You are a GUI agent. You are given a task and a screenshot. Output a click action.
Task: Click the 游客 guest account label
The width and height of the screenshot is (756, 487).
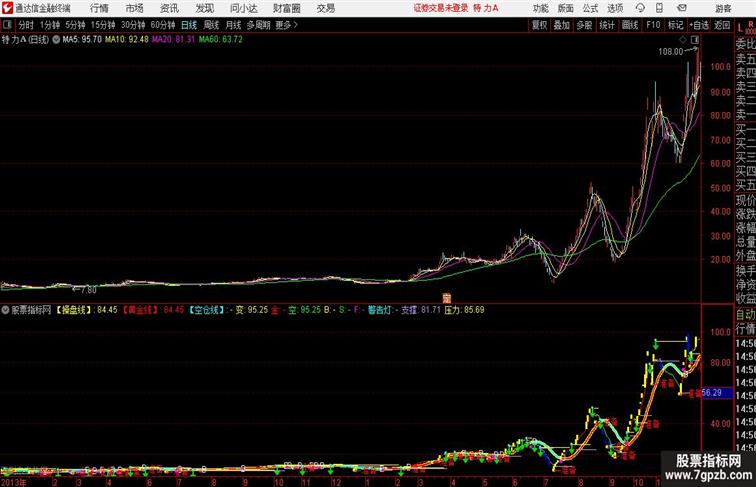point(723,8)
